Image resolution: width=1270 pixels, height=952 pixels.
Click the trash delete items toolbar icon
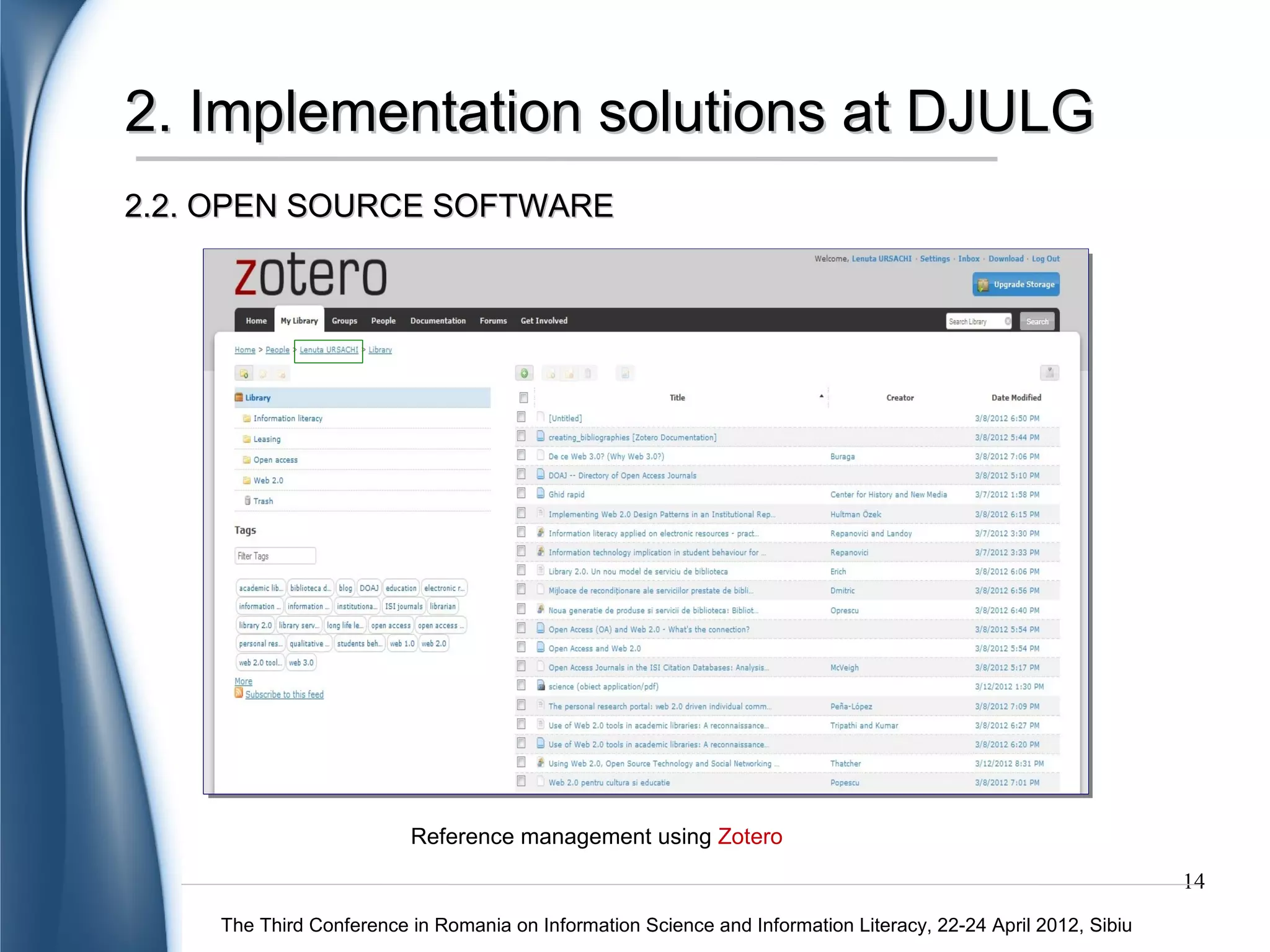[588, 373]
